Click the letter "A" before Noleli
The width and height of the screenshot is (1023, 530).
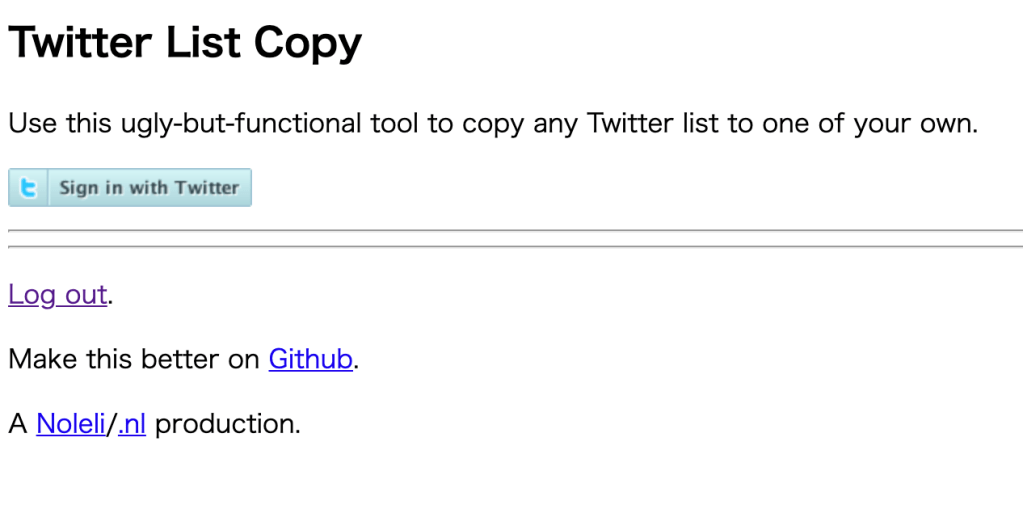tap(17, 424)
